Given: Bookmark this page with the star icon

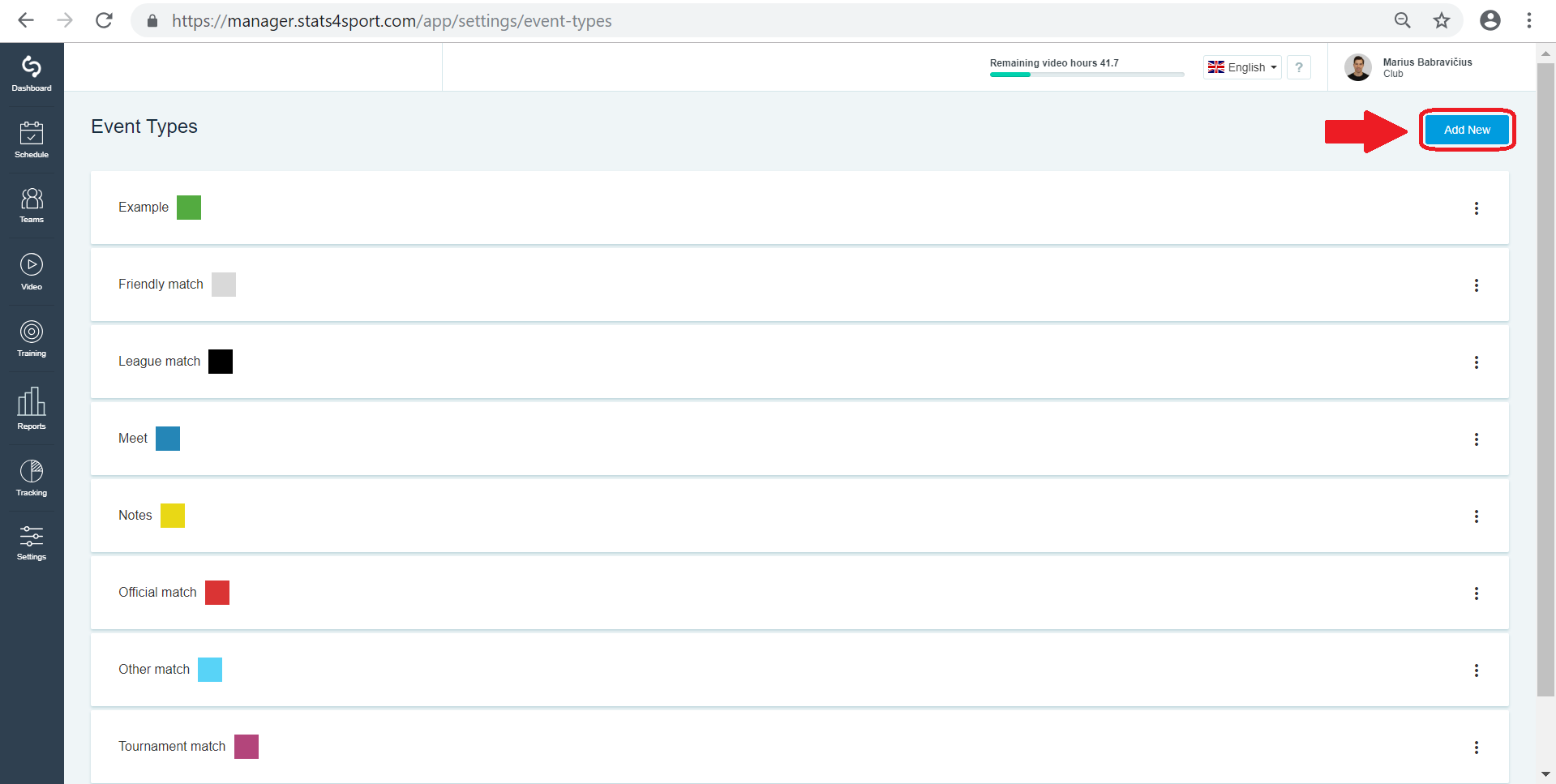Looking at the screenshot, I should pos(1441,20).
